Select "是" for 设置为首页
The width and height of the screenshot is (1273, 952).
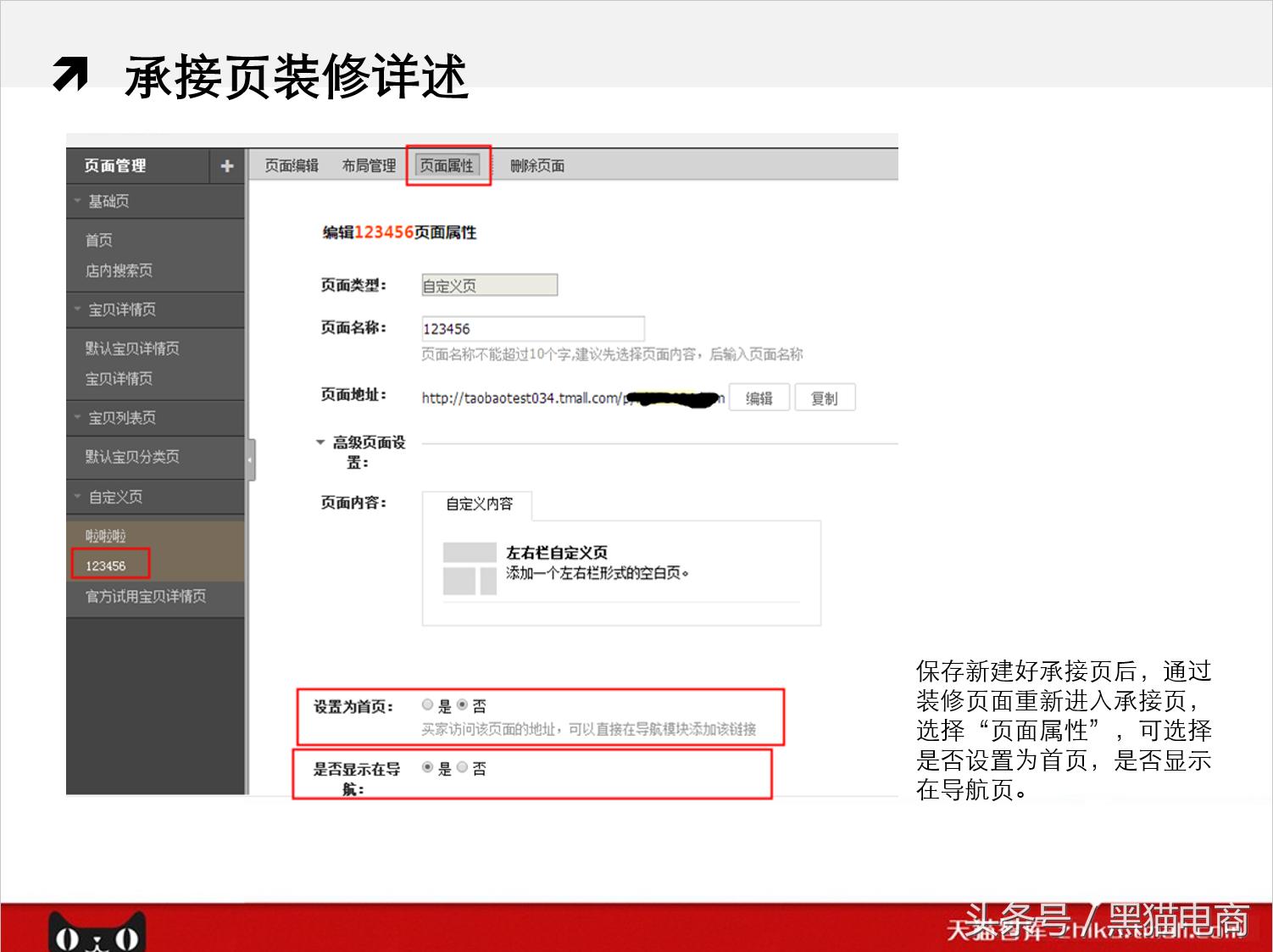tap(428, 704)
